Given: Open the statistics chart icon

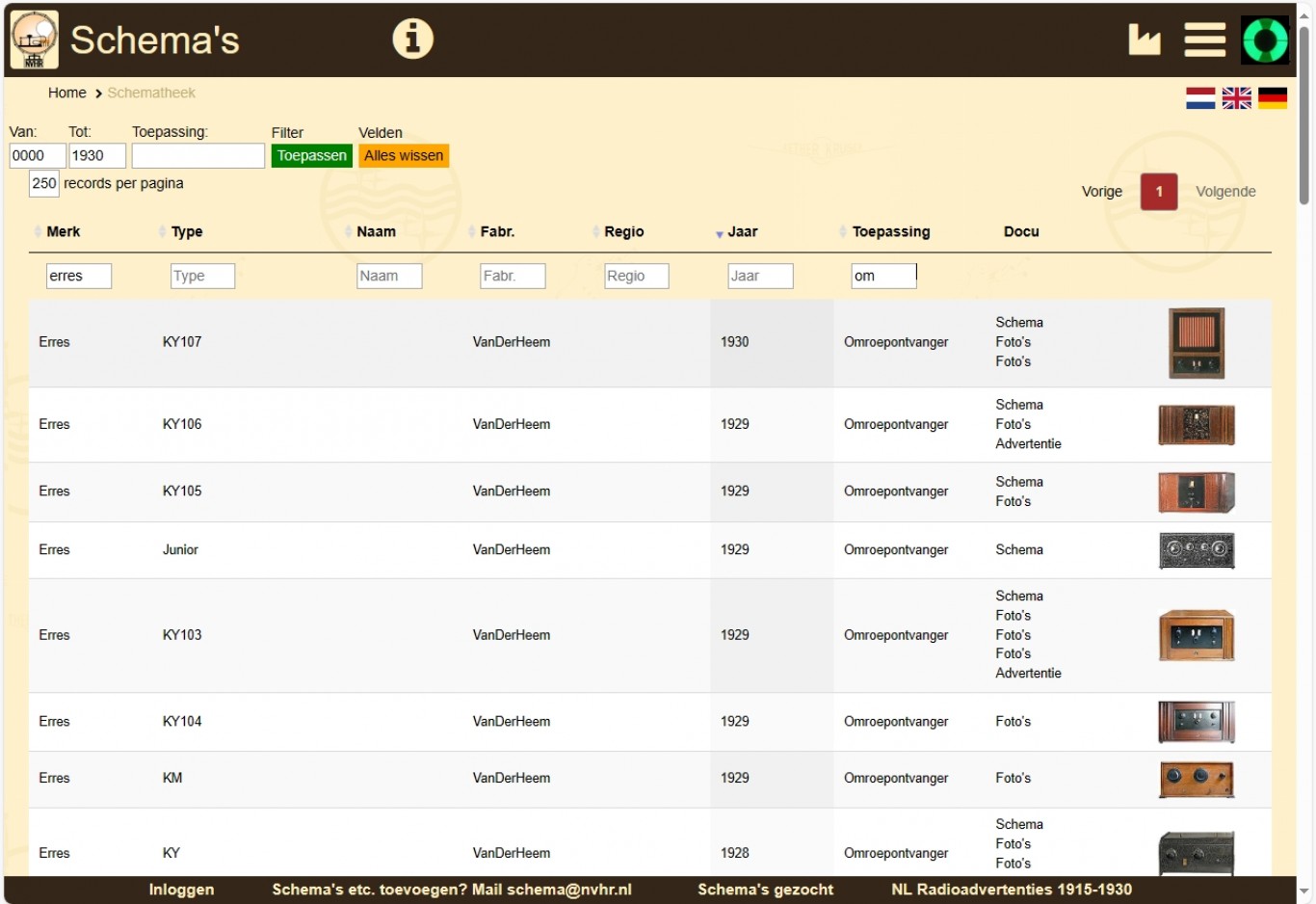Looking at the screenshot, I should tap(1144, 40).
